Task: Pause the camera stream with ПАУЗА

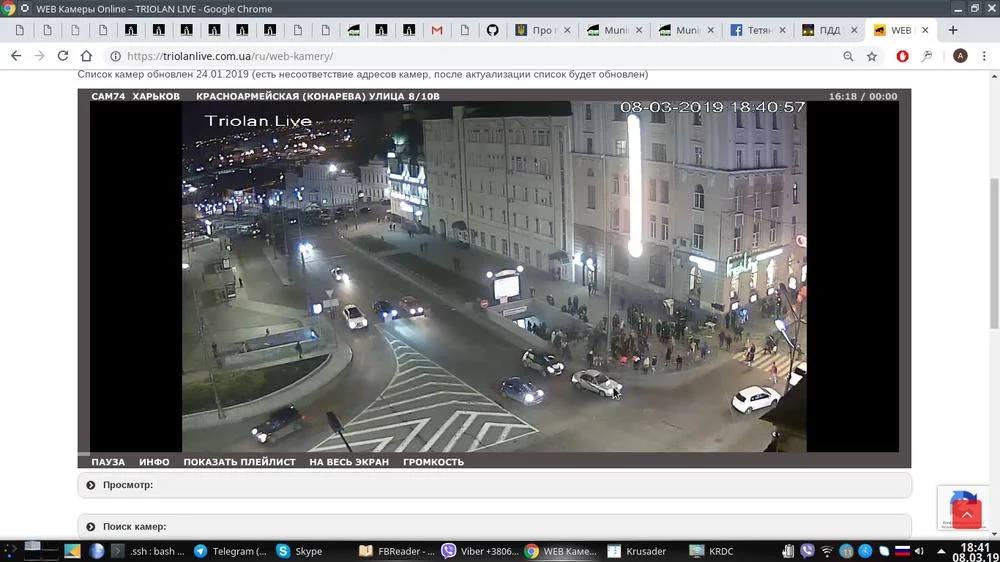Action: click(108, 462)
